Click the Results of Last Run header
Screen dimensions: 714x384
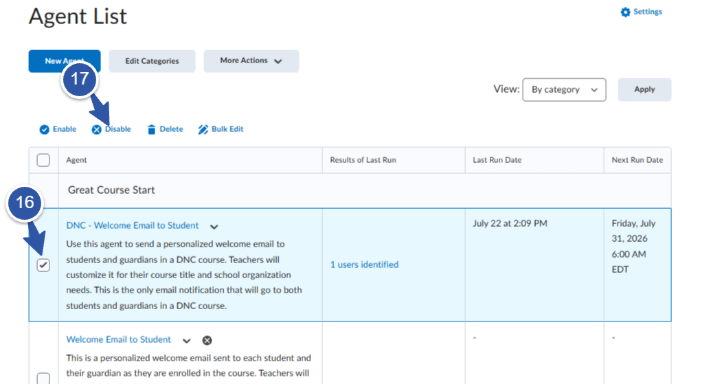363,160
